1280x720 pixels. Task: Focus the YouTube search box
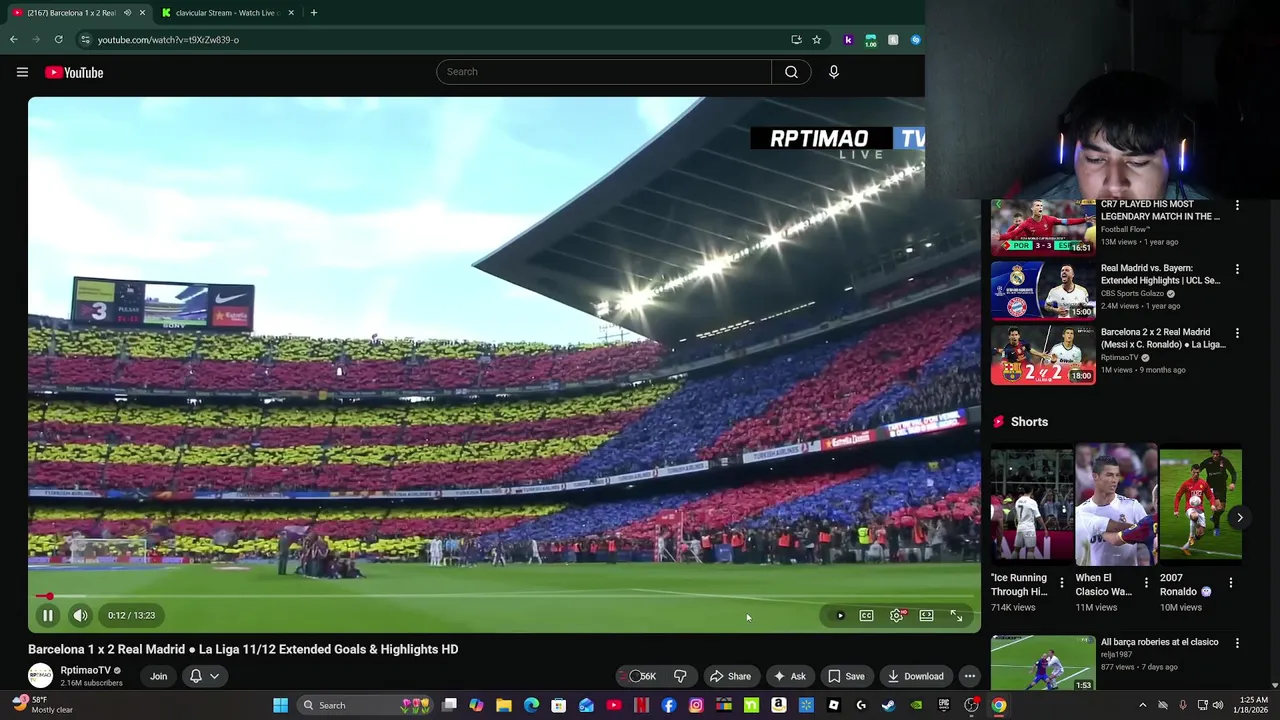point(604,72)
